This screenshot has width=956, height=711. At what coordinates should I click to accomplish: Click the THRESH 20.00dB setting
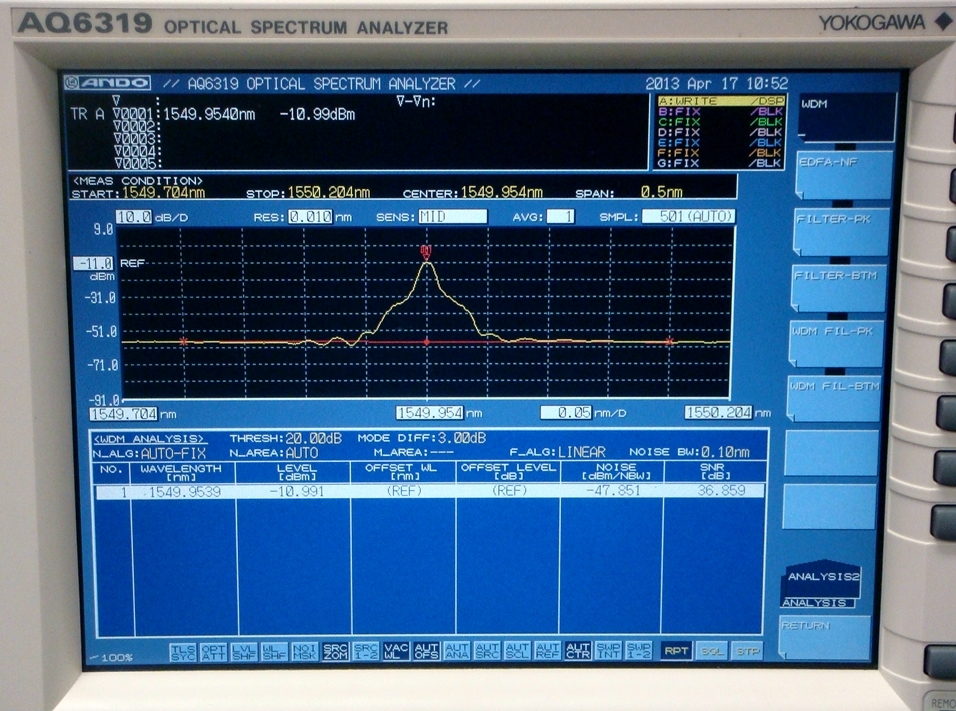click(285, 438)
